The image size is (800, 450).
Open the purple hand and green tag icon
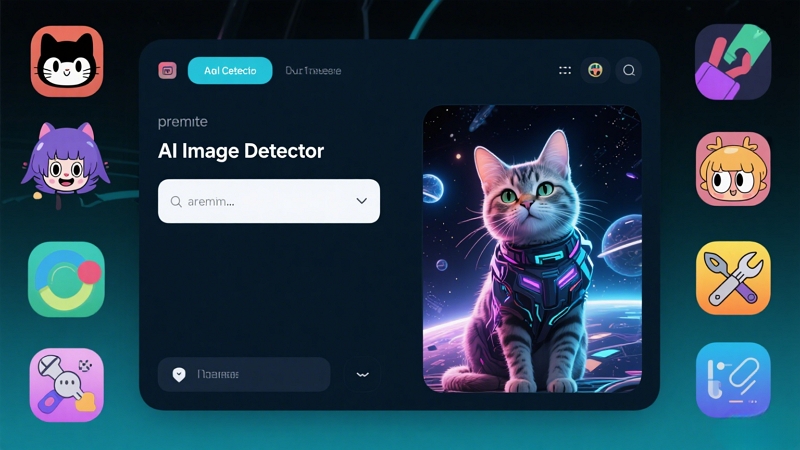coord(733,62)
